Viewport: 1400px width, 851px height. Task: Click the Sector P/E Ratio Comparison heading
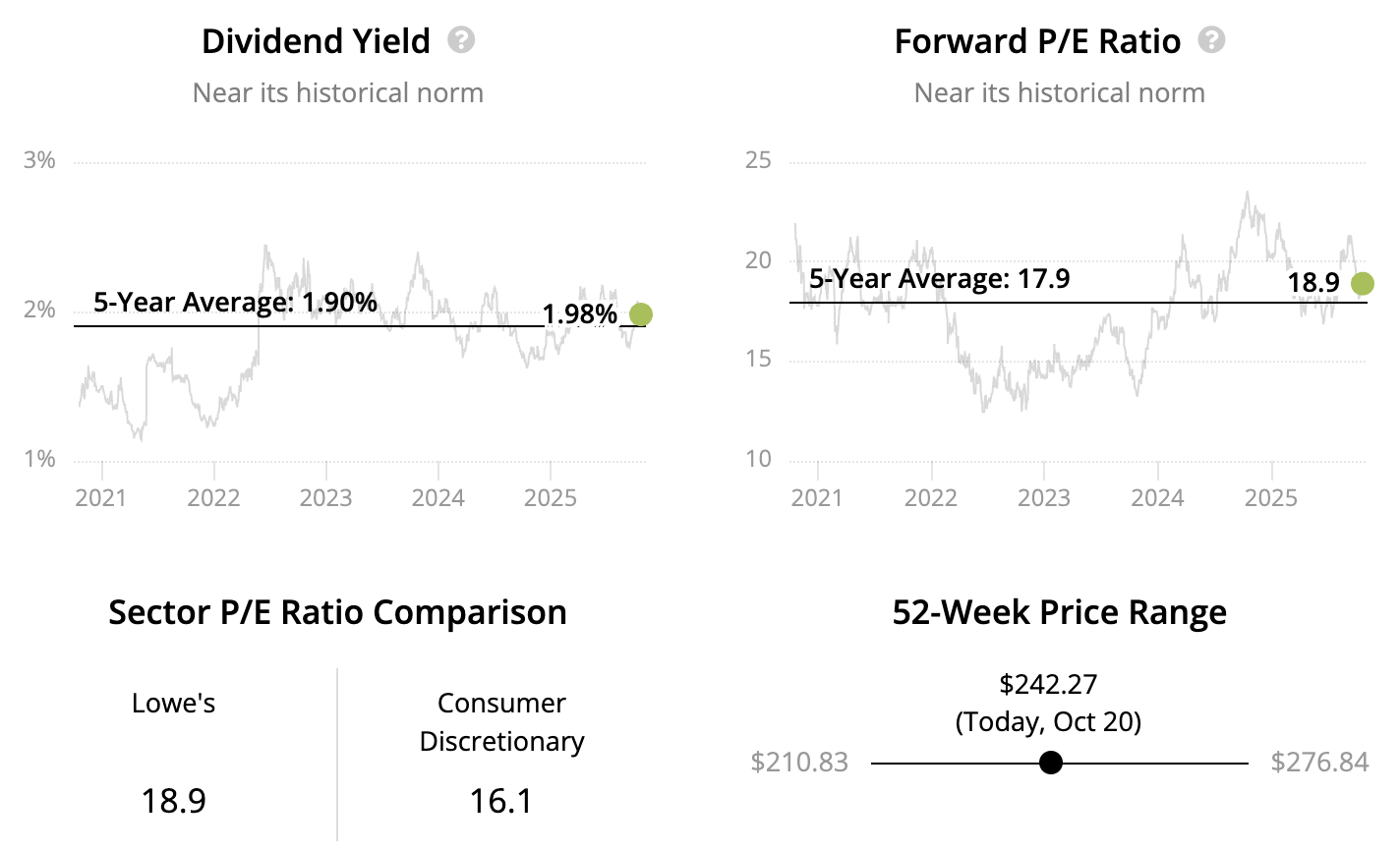337,612
